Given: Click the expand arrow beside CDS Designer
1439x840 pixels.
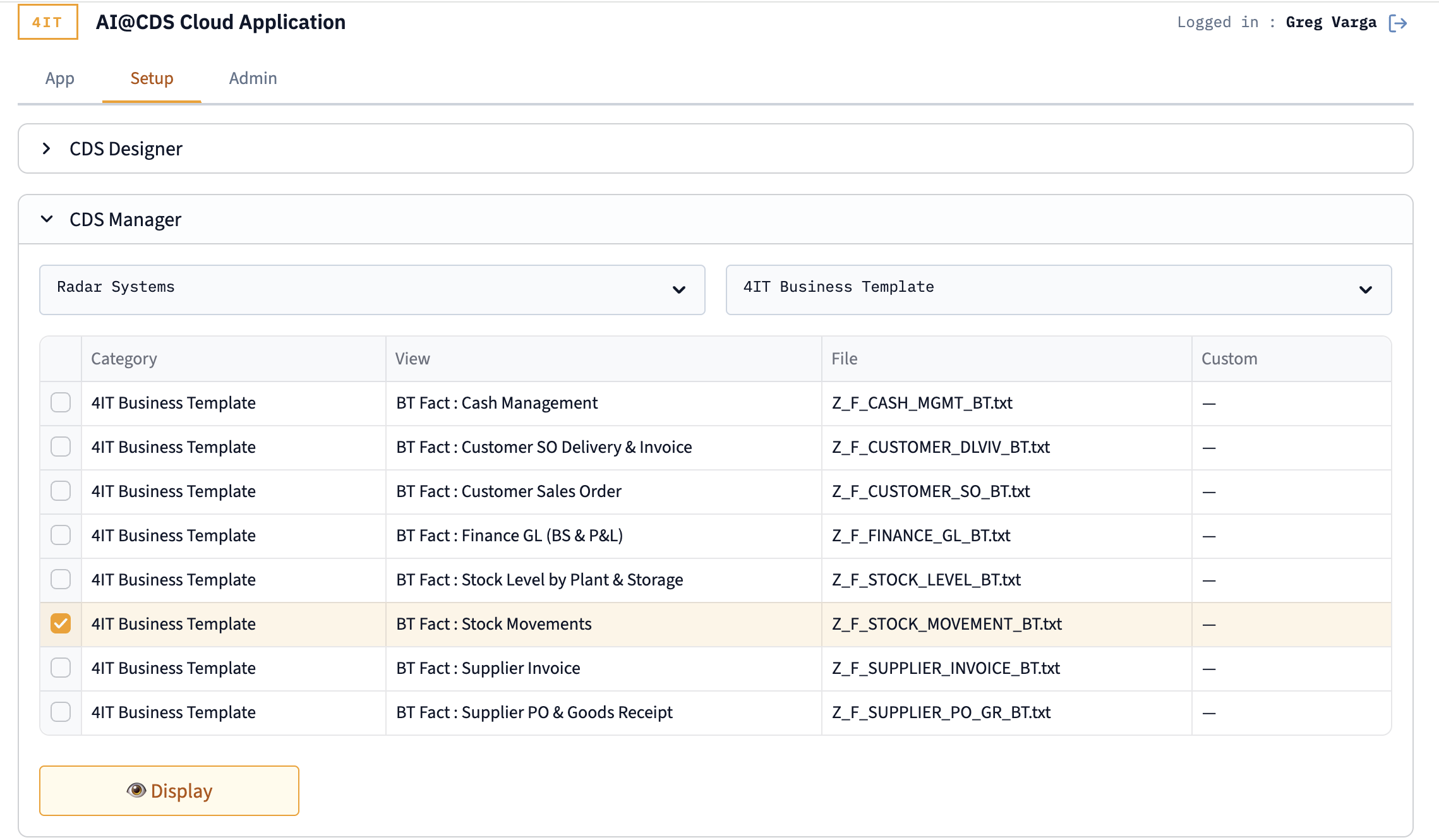Looking at the screenshot, I should 46,148.
